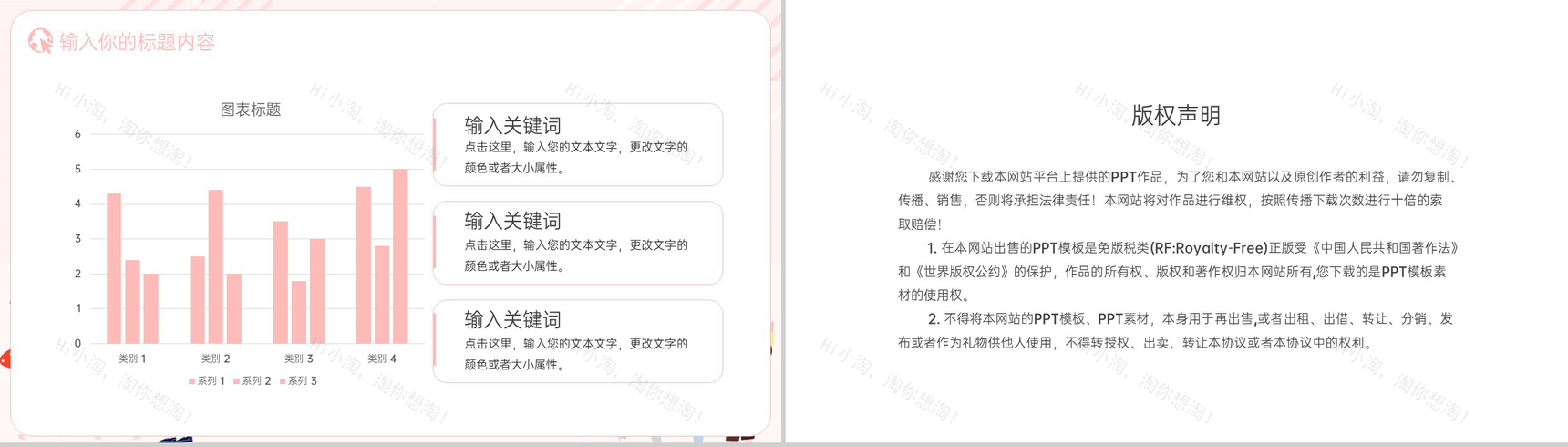The width and height of the screenshot is (1568, 447).
Task: Select the 系列 1 legend marker
Action: click(x=191, y=381)
